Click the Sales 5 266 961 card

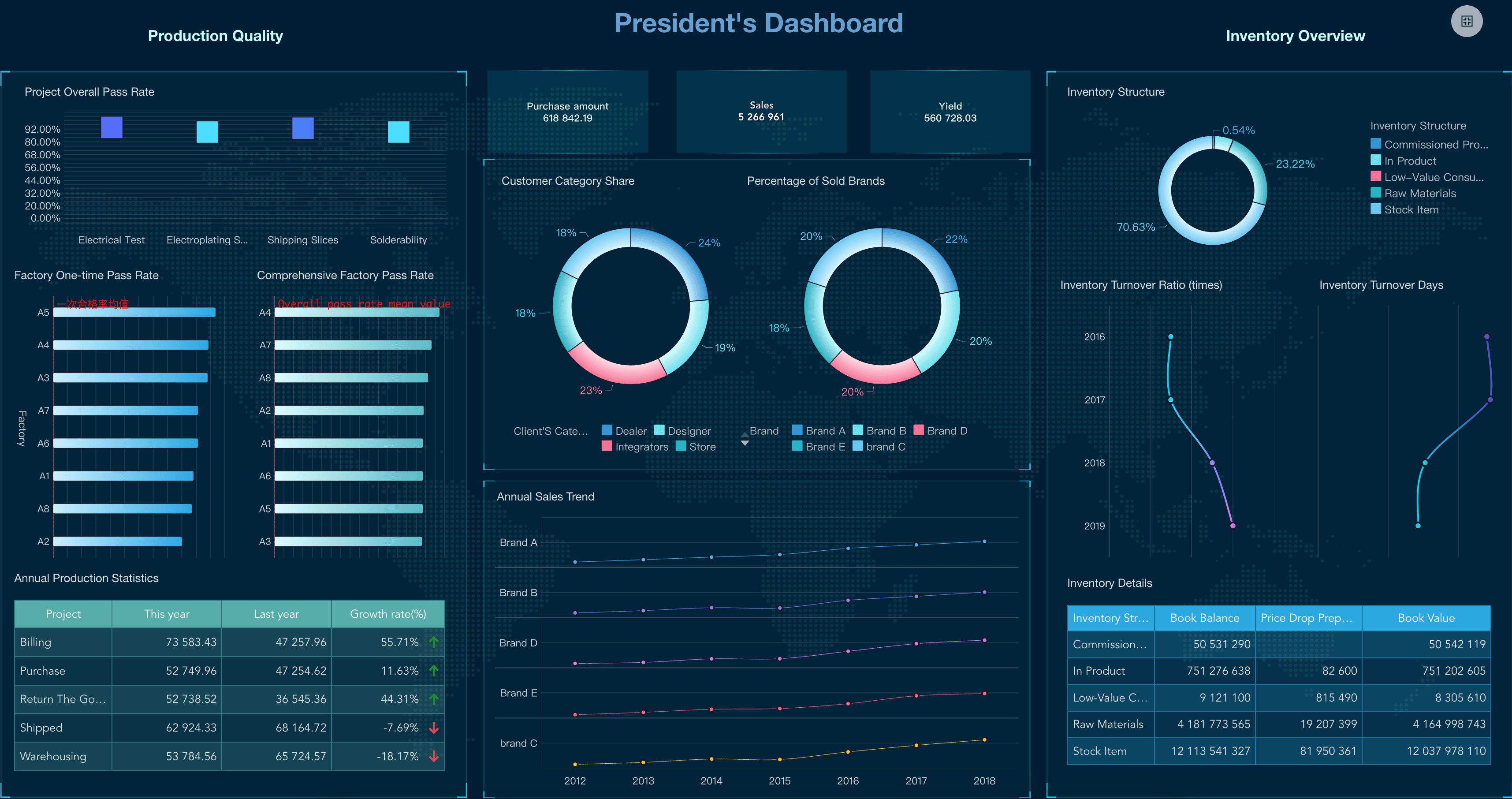pyautogui.click(x=761, y=112)
